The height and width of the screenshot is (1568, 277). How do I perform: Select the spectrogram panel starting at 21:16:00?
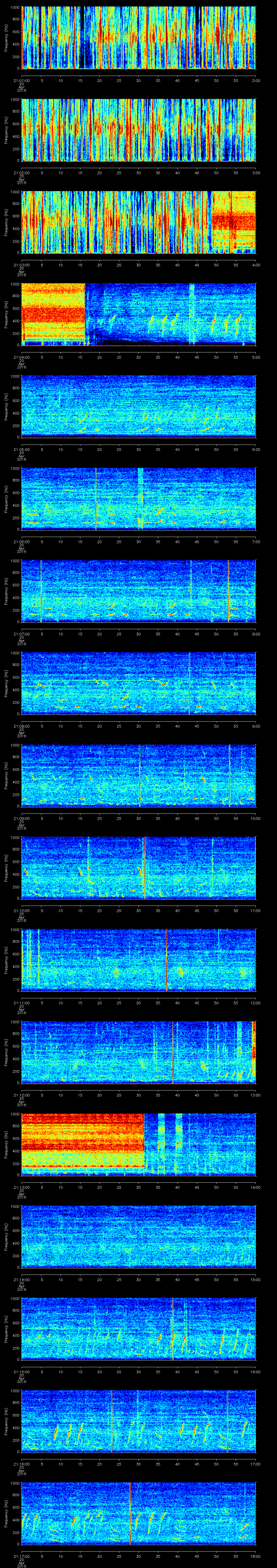138,1421
